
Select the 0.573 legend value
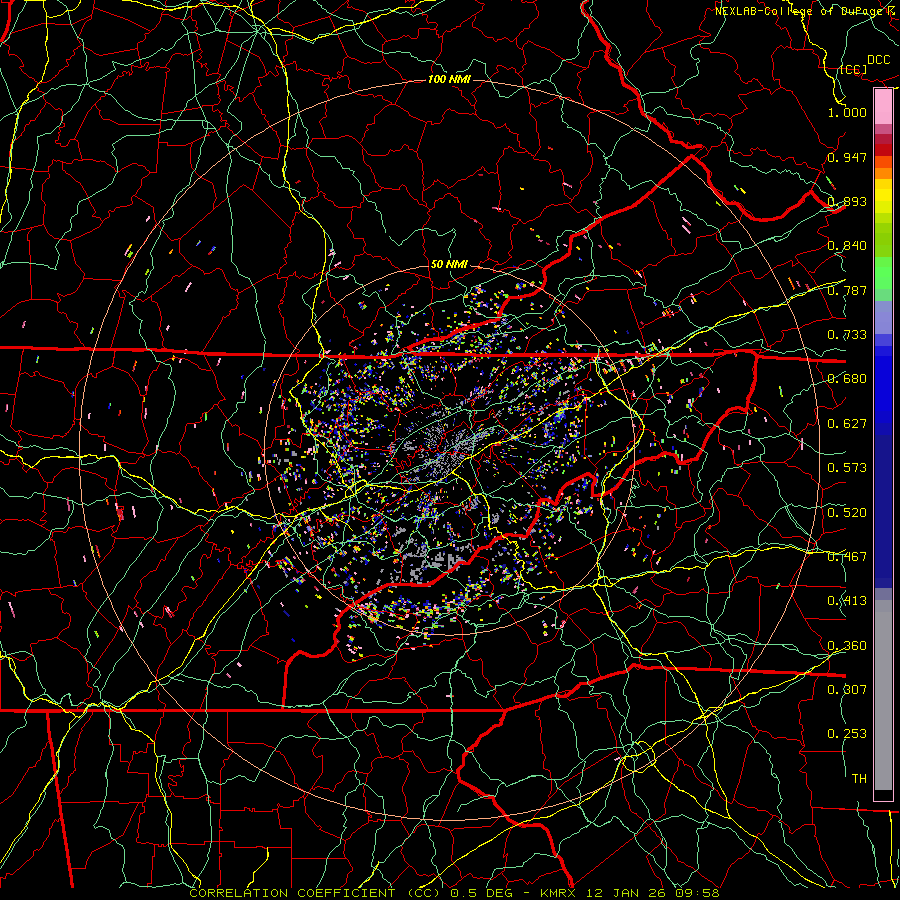click(x=847, y=468)
